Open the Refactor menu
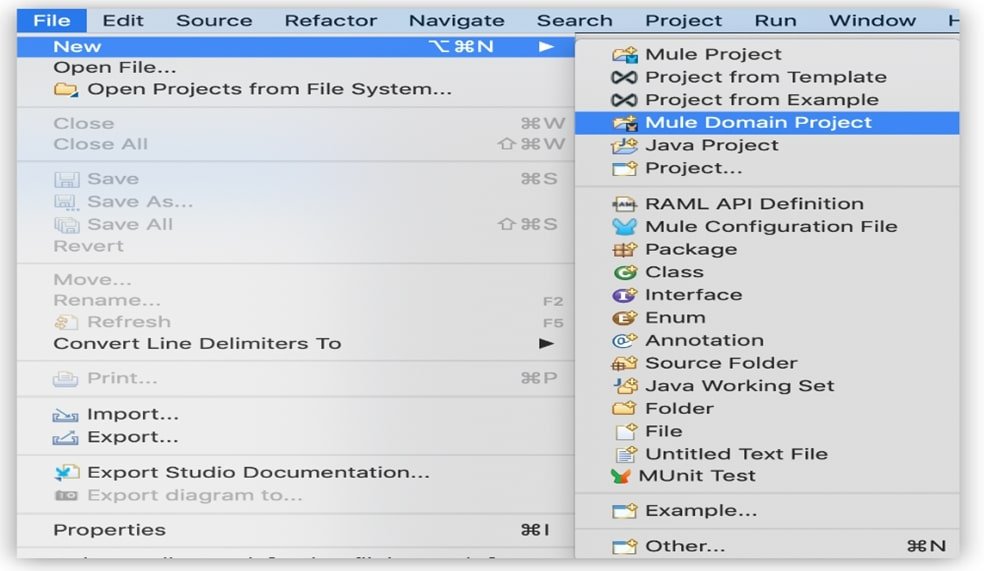 331,20
